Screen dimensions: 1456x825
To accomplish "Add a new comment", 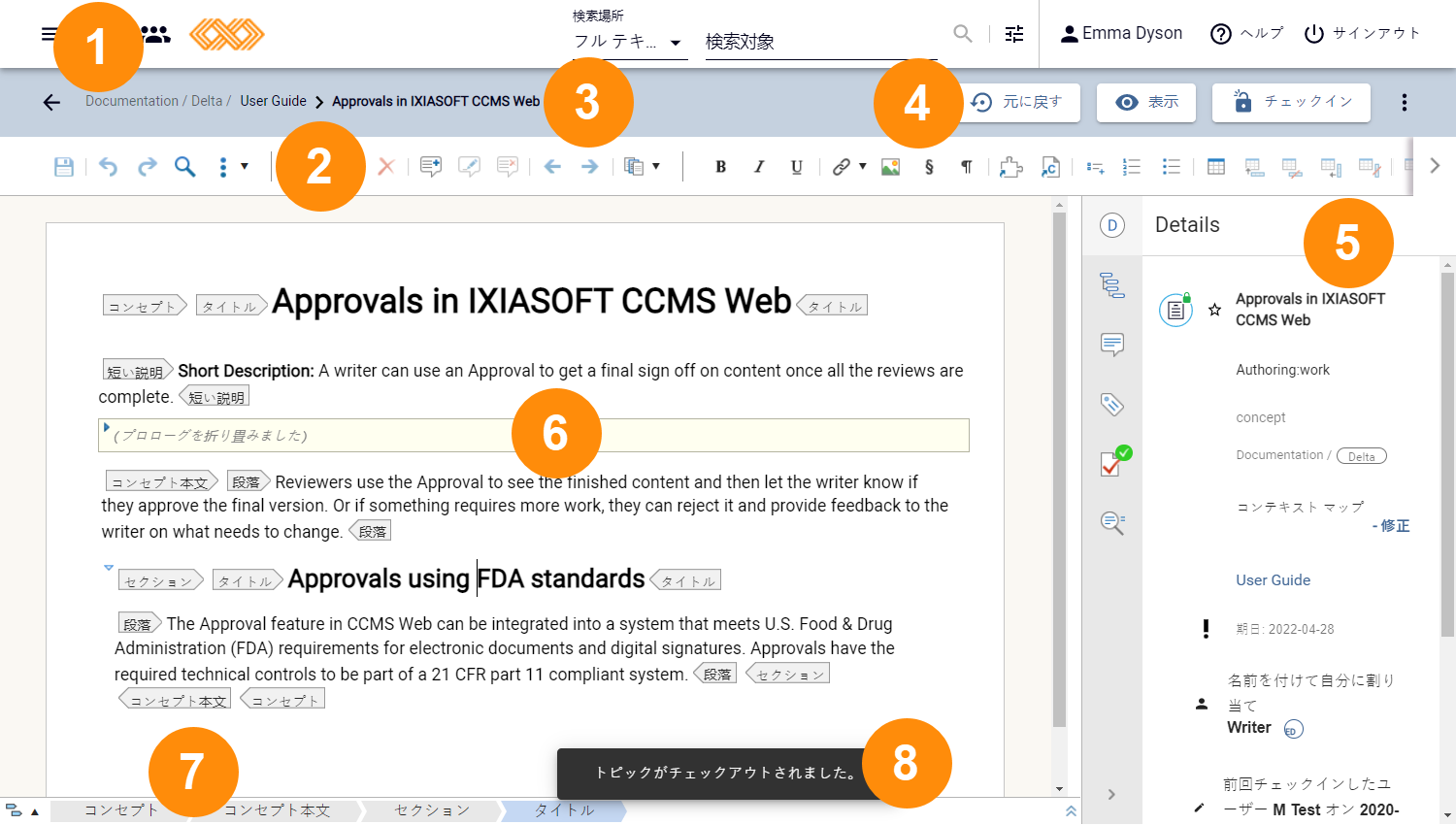I will (x=431, y=167).
